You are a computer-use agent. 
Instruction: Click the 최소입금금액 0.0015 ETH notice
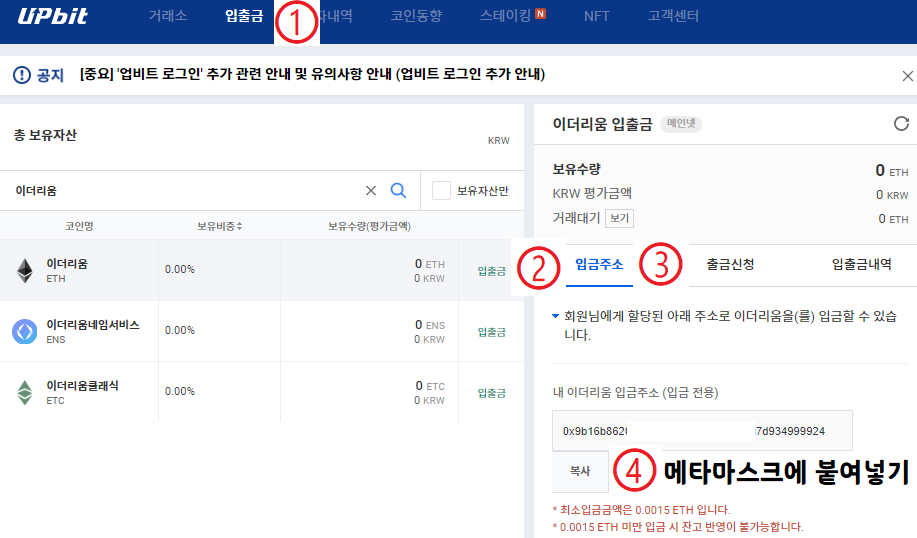pos(642,510)
